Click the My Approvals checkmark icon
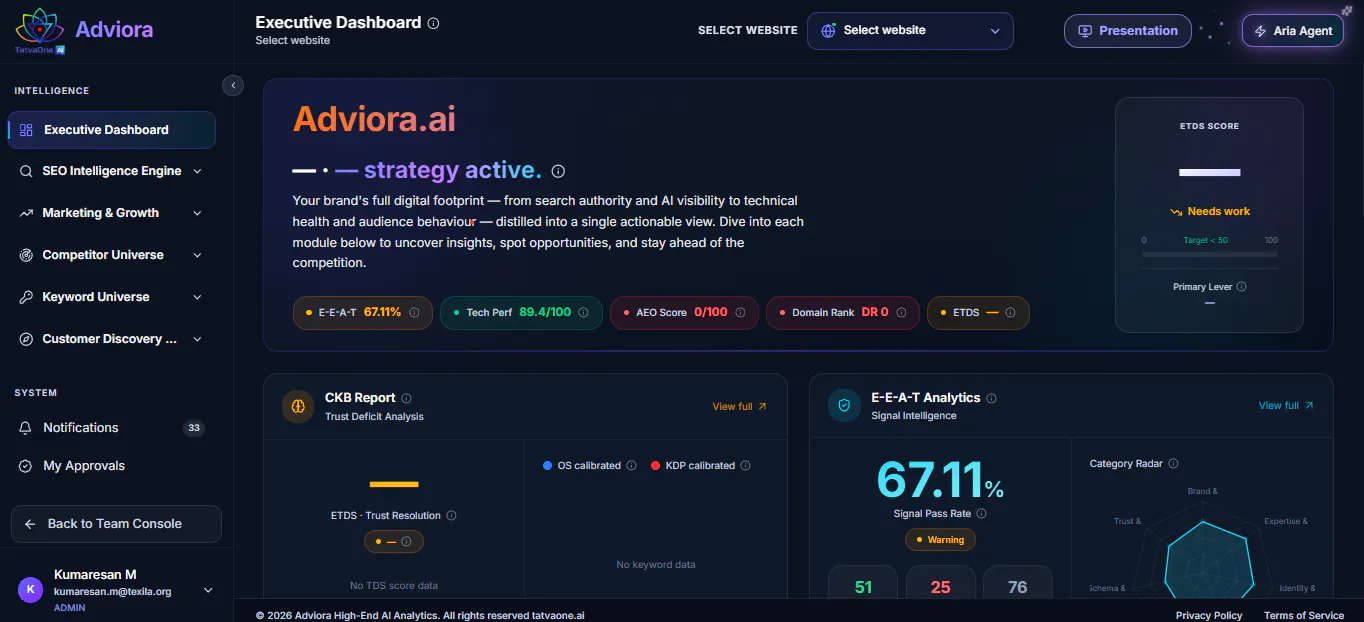Viewport: 1364px width, 622px height. point(26,466)
